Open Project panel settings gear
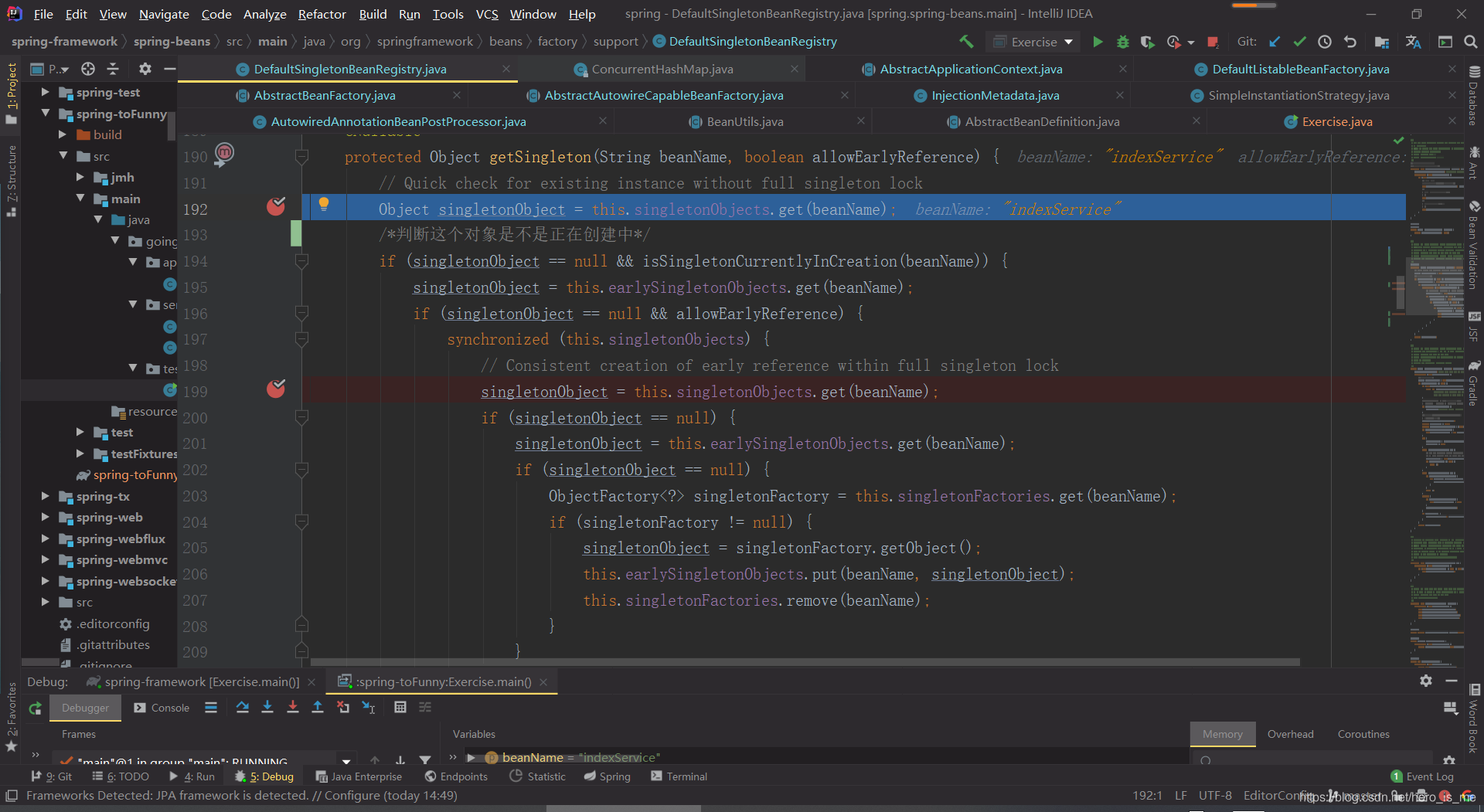 click(145, 69)
